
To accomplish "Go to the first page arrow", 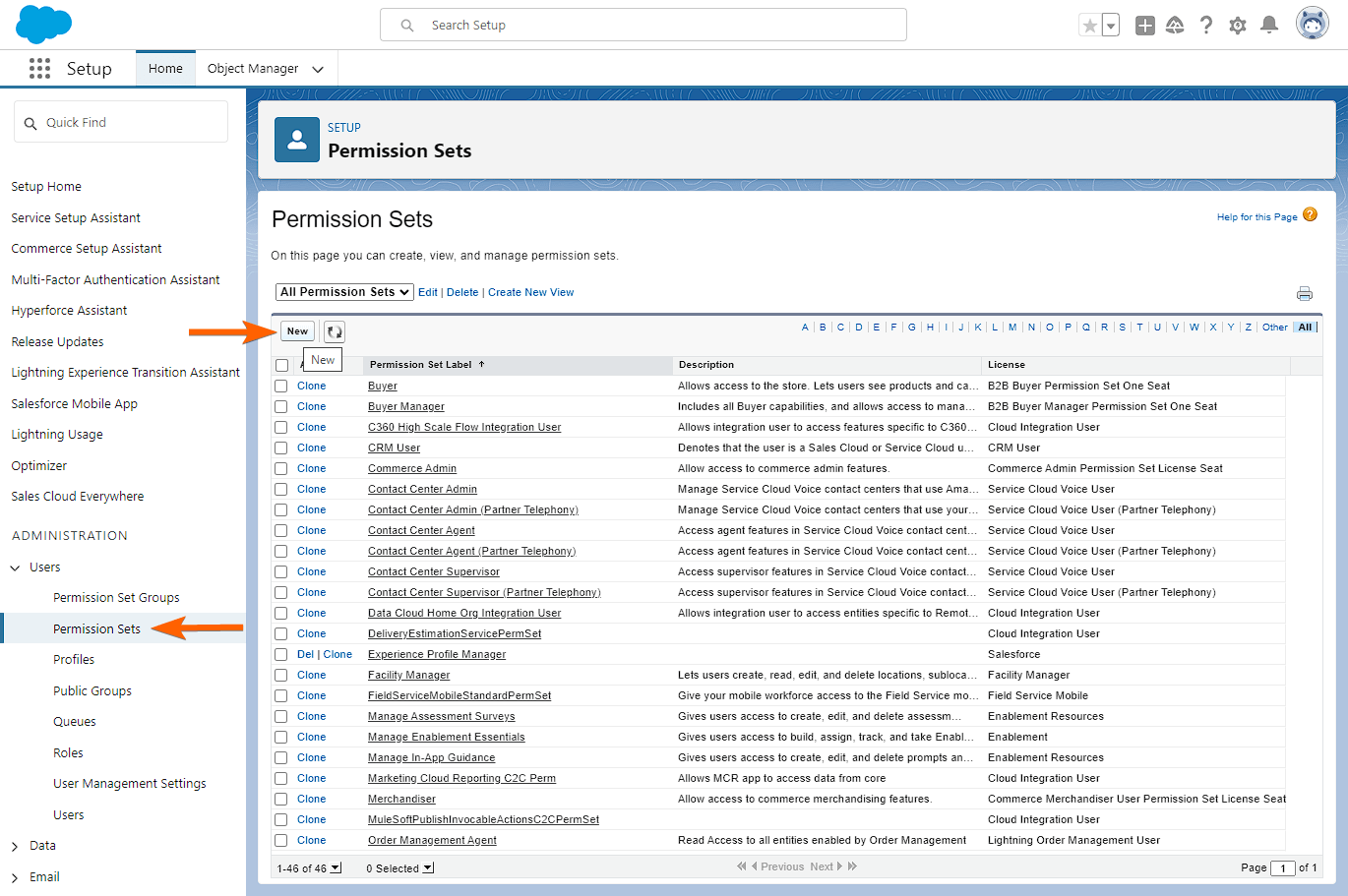I will point(742,866).
